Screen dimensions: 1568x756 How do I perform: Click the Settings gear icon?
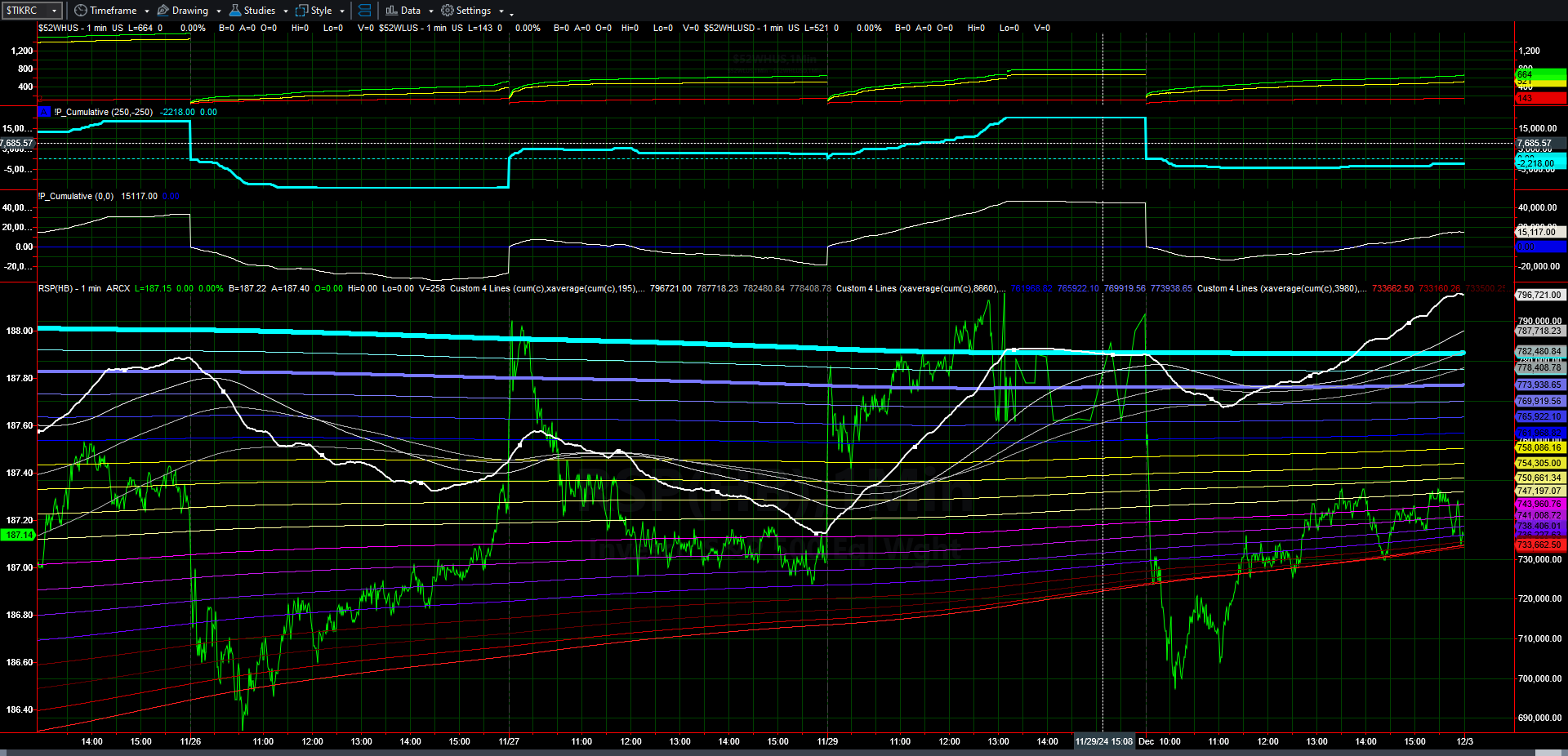tap(448, 11)
